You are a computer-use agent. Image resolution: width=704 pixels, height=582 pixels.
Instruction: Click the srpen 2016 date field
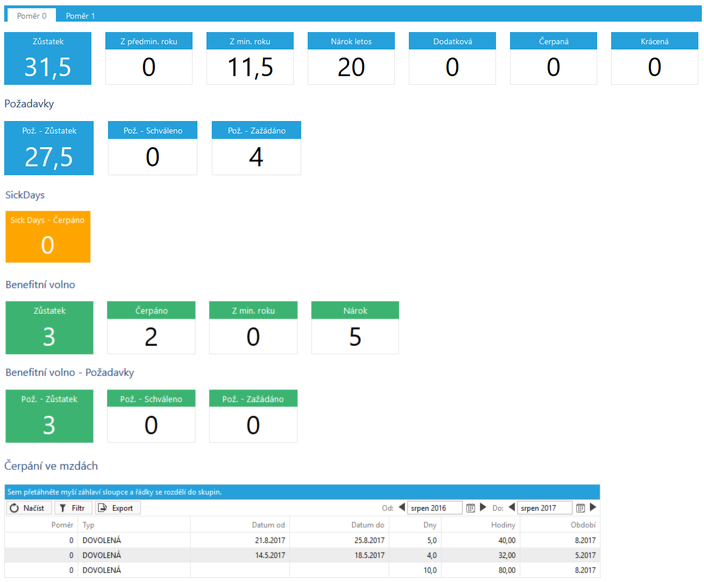[x=434, y=508]
